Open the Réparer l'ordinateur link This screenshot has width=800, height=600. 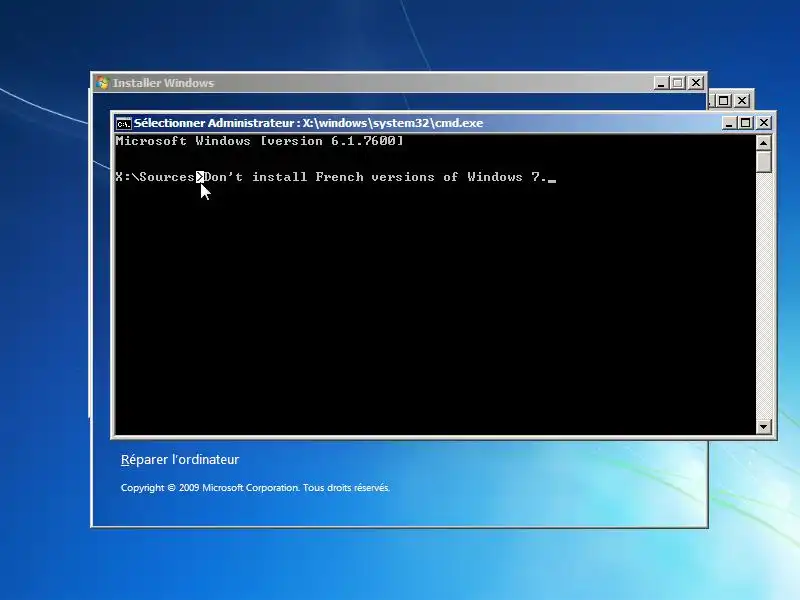coord(180,460)
